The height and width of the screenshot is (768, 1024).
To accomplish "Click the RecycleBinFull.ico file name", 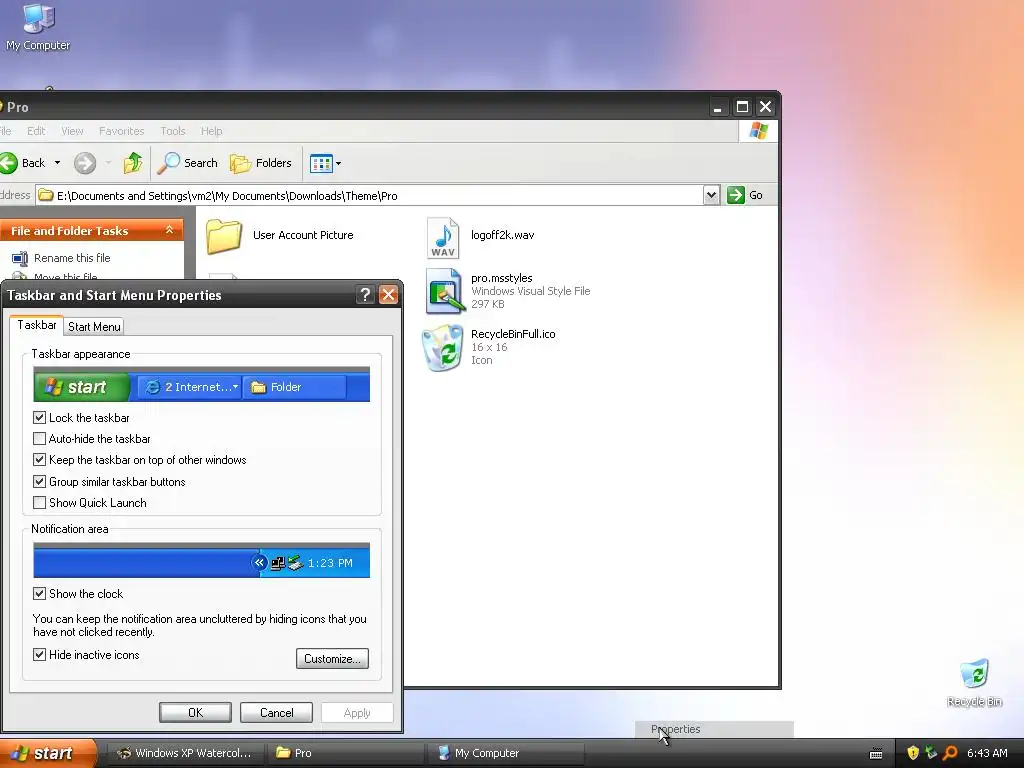I will click(513, 334).
